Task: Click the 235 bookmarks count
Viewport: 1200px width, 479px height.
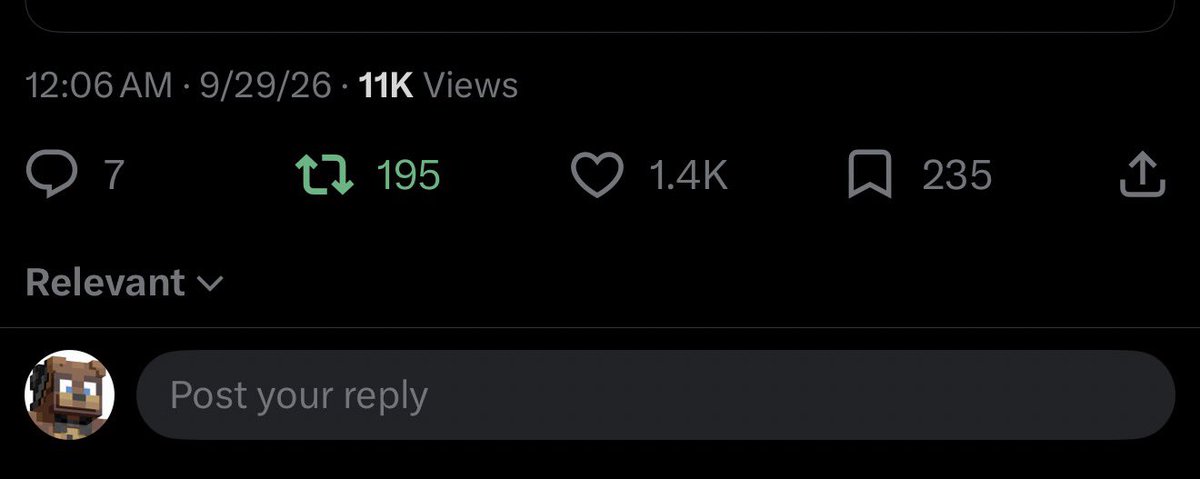Action: pyautogui.click(x=957, y=176)
